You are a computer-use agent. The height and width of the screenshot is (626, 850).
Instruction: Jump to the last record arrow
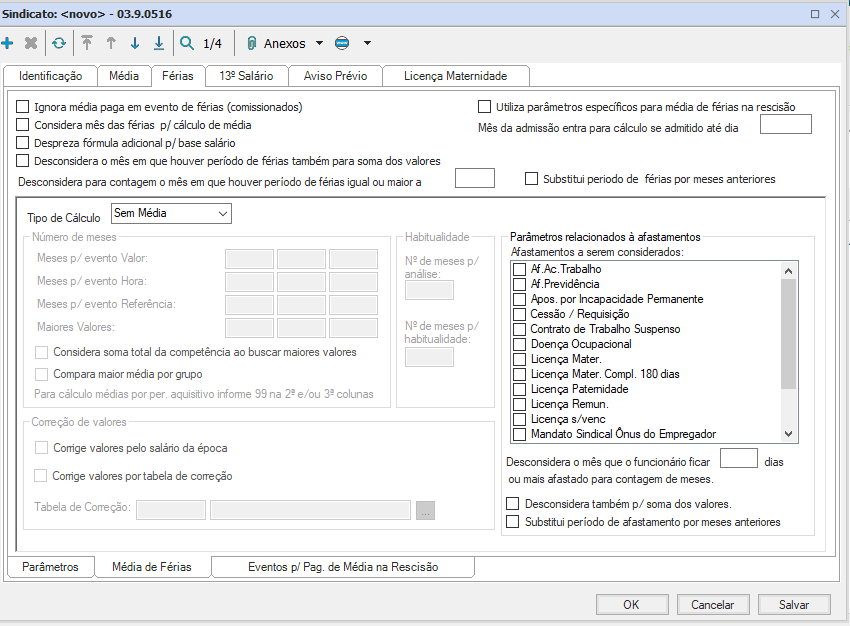(x=159, y=43)
